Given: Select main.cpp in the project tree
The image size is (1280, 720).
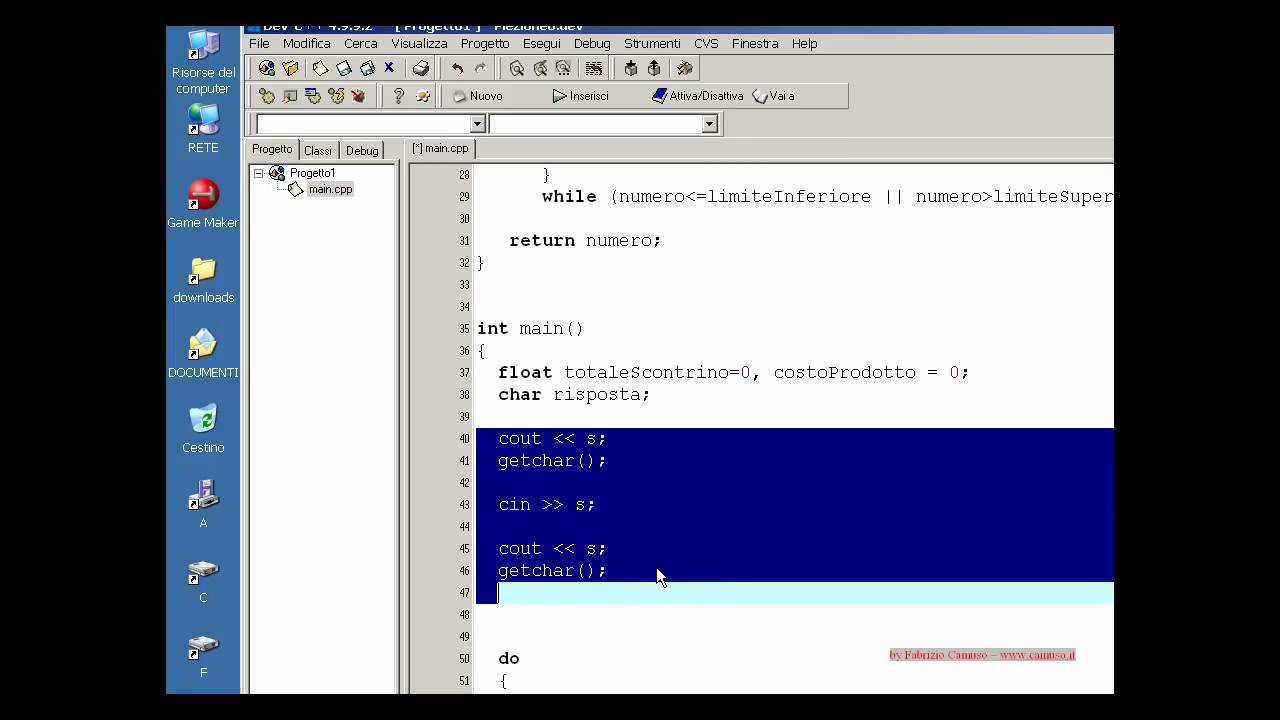Looking at the screenshot, I should [330, 189].
